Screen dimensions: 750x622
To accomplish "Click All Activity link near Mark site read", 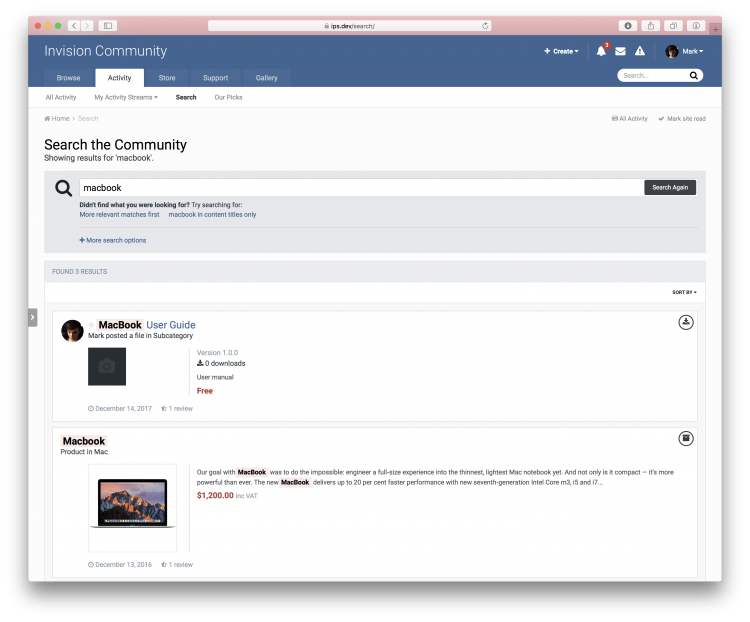I will point(629,119).
